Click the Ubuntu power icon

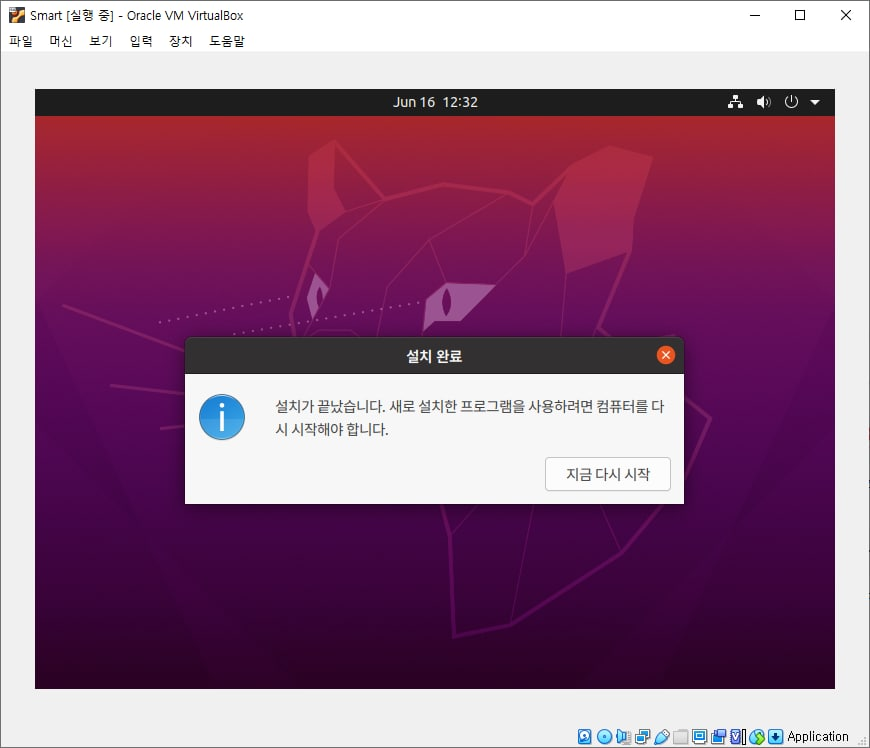point(791,102)
